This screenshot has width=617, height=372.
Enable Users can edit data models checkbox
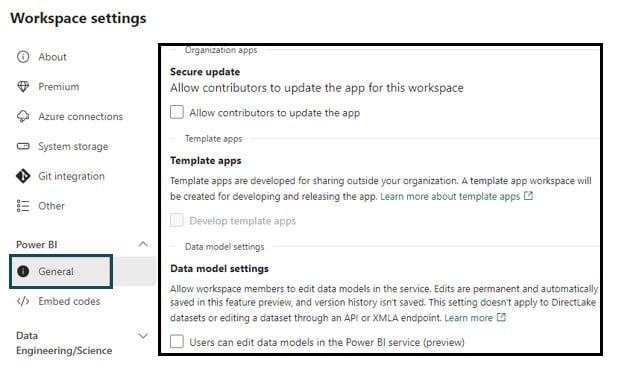pyautogui.click(x=177, y=341)
